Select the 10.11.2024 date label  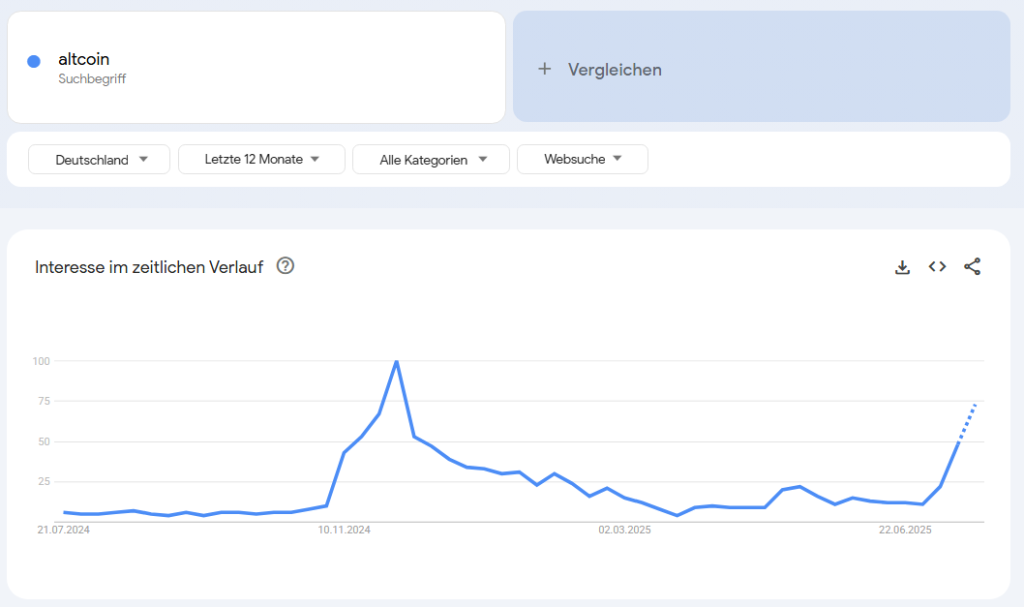(x=344, y=530)
